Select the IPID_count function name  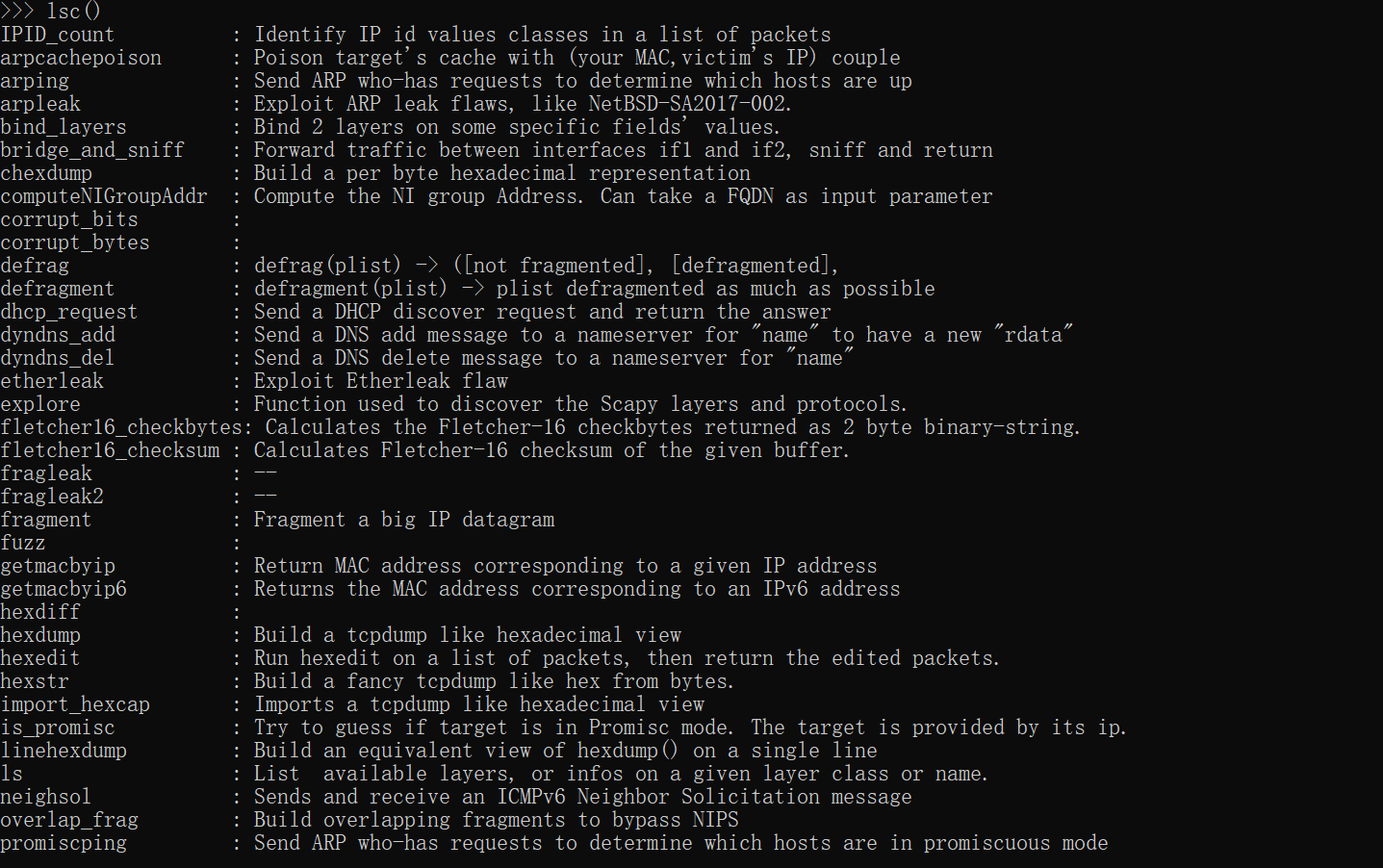[58, 35]
